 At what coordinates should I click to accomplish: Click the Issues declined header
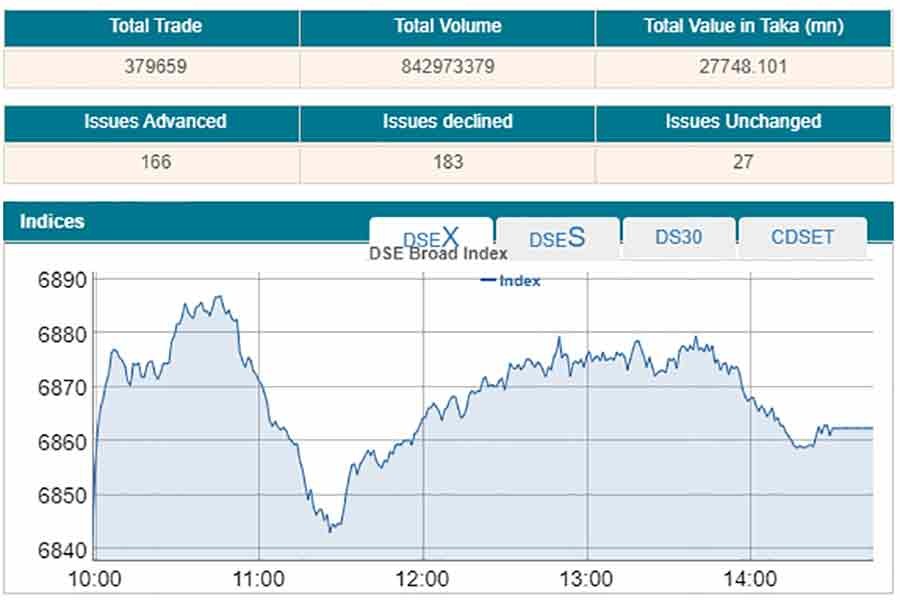[x=447, y=122]
